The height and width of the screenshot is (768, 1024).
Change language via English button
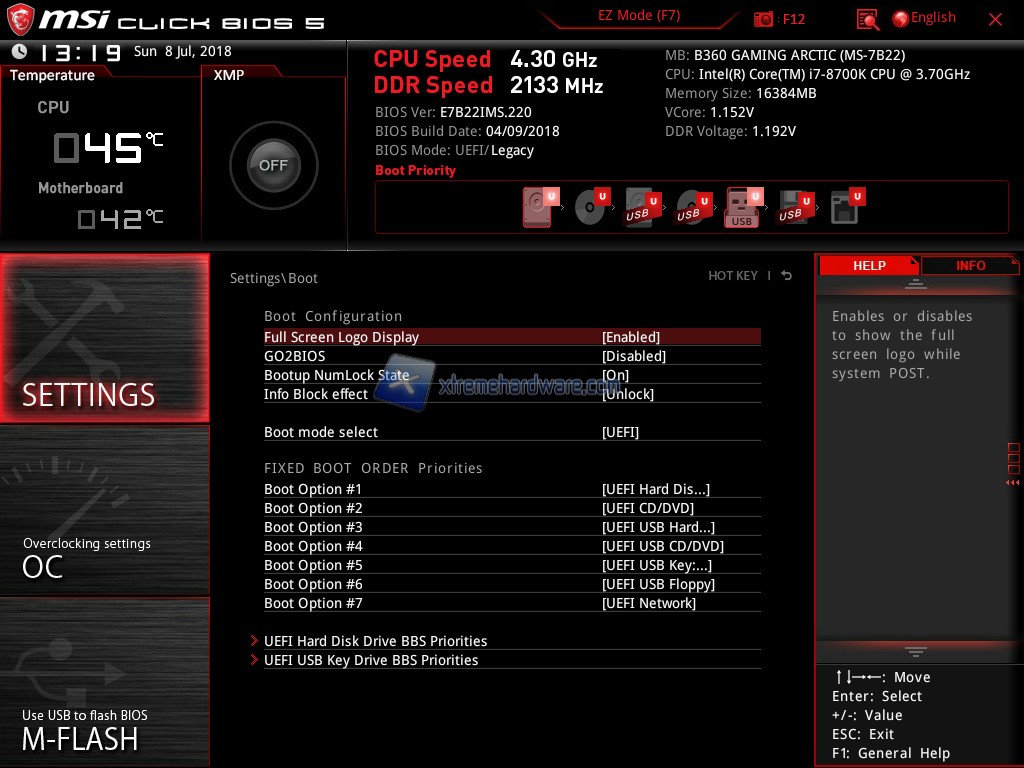(x=924, y=18)
